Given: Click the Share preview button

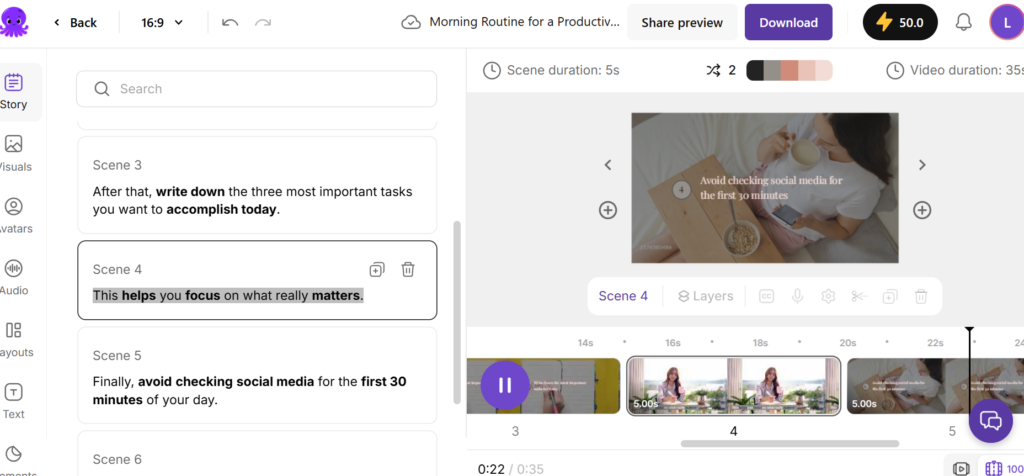Looking at the screenshot, I should coord(682,22).
